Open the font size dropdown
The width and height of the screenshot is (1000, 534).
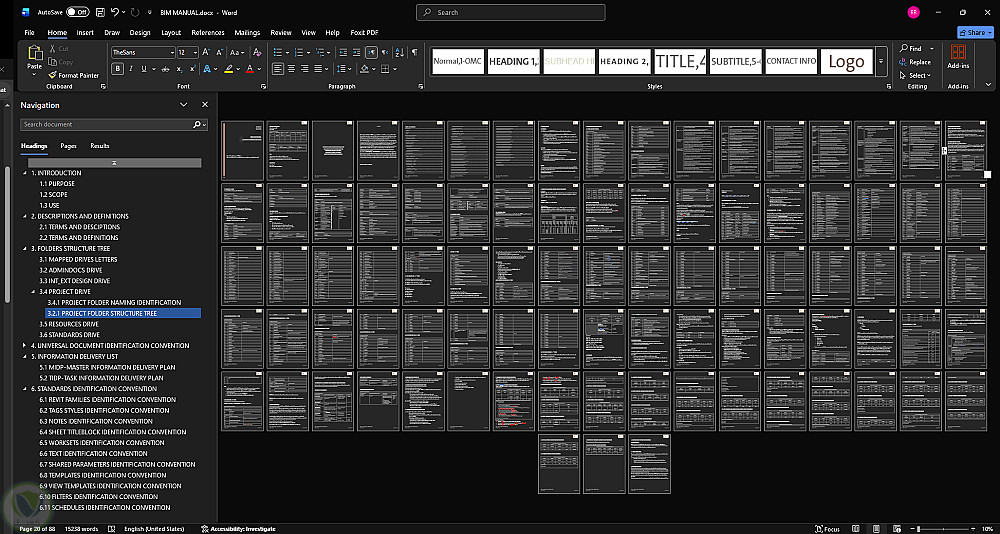pos(195,52)
